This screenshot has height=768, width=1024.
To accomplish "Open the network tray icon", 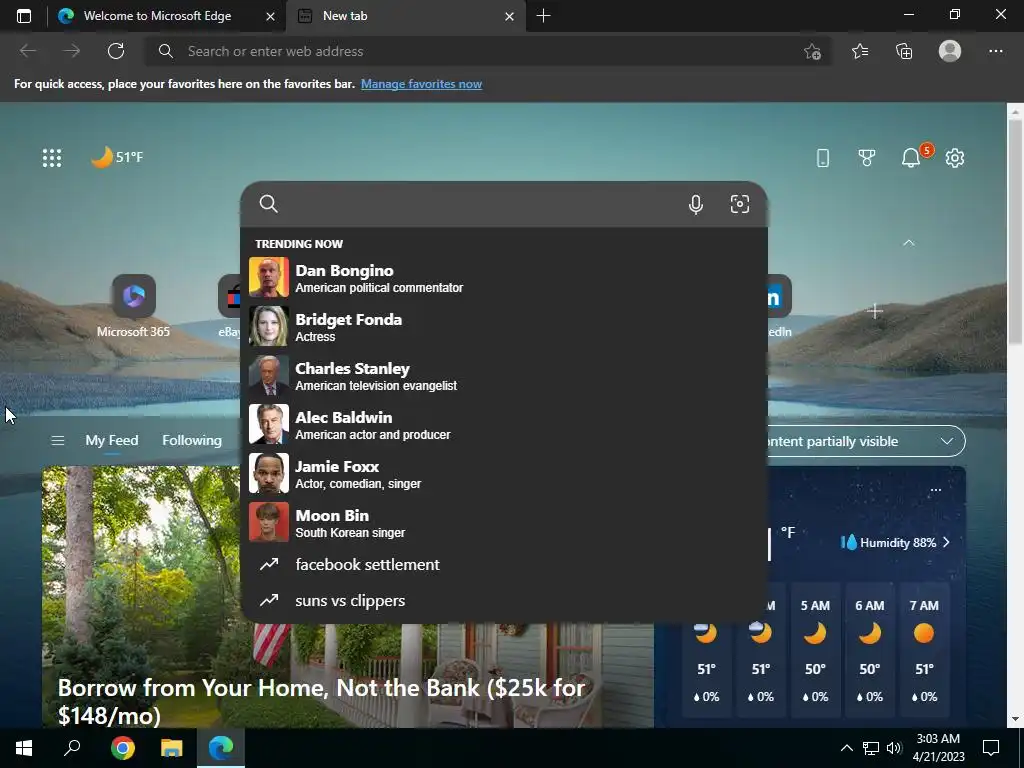I will click(x=871, y=748).
